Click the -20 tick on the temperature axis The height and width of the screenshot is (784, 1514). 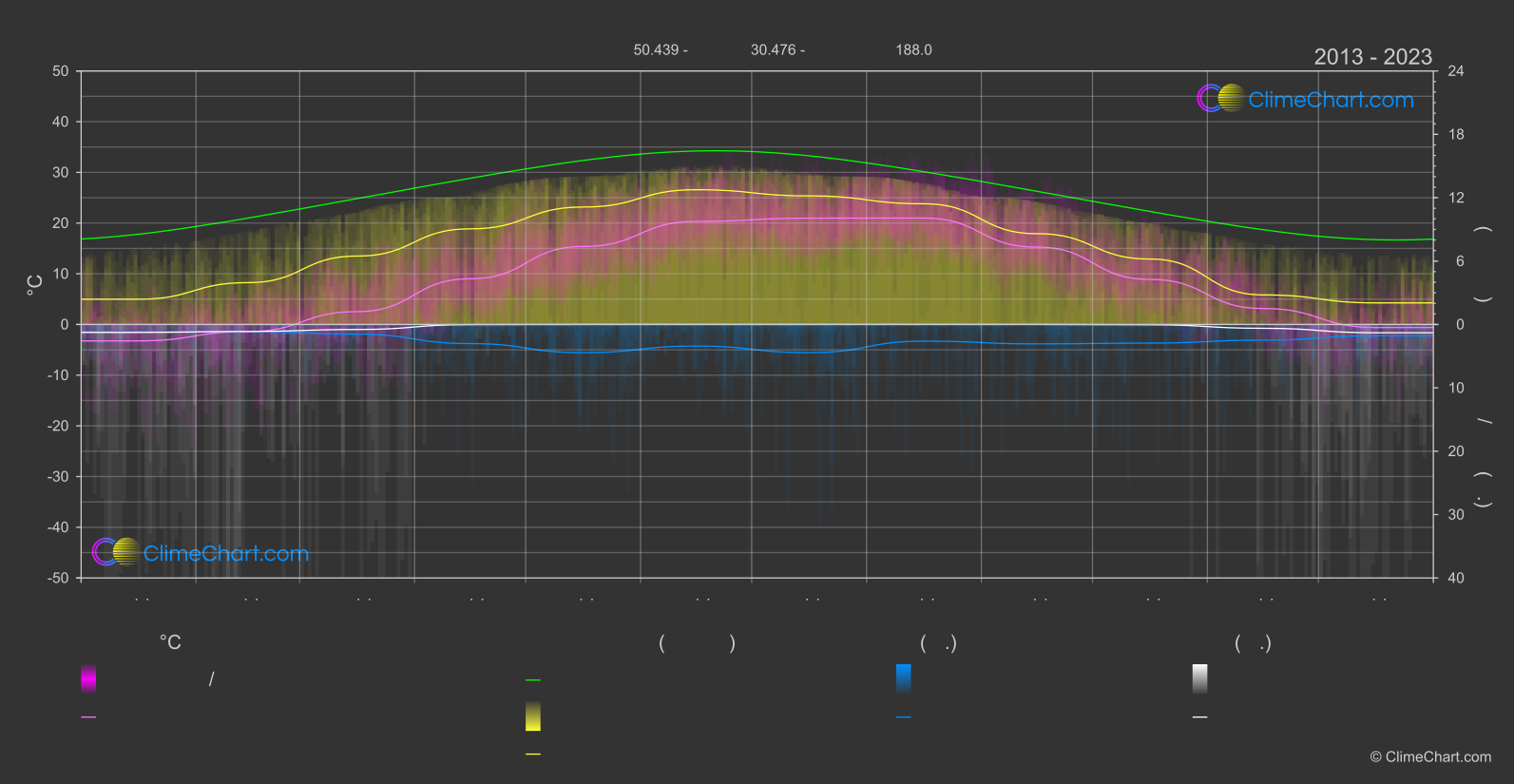[58, 426]
